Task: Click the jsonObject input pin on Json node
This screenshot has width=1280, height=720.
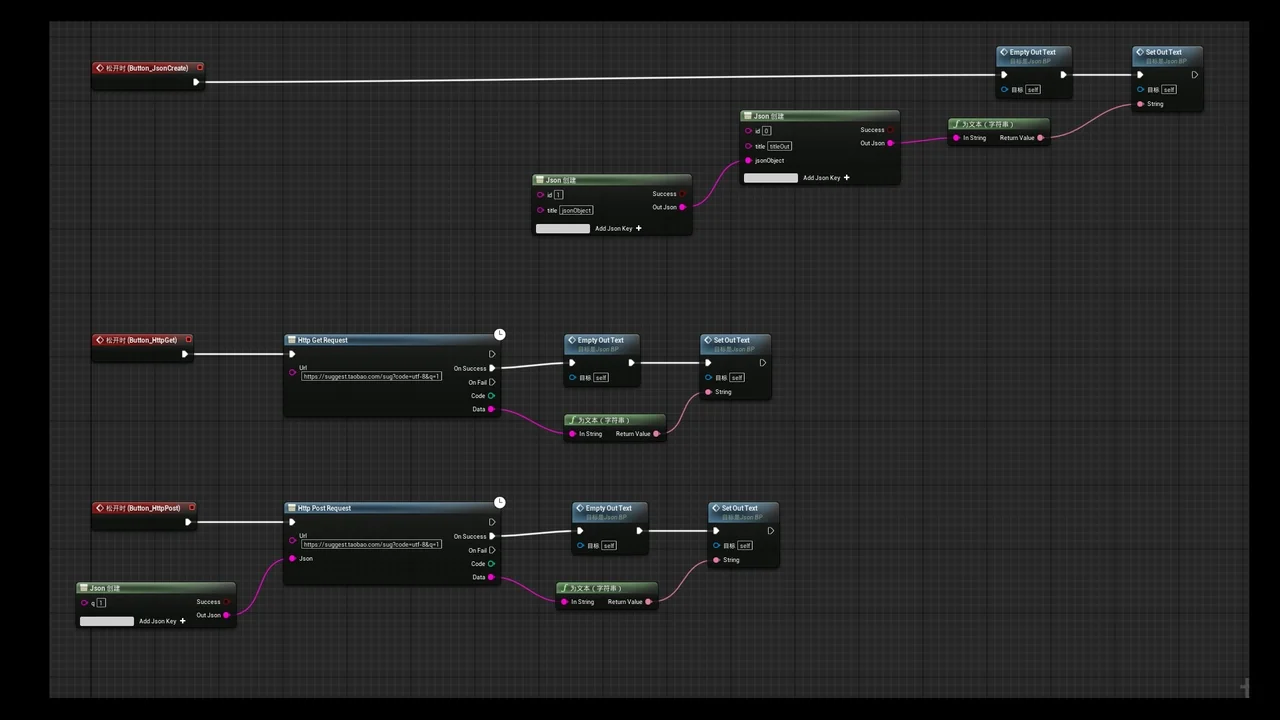Action: click(x=748, y=160)
